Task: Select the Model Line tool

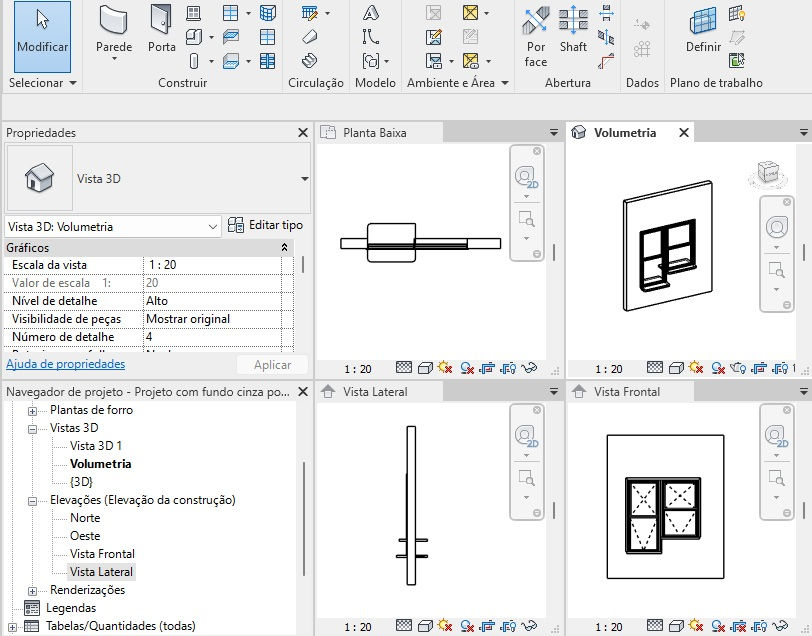Action: (371, 37)
